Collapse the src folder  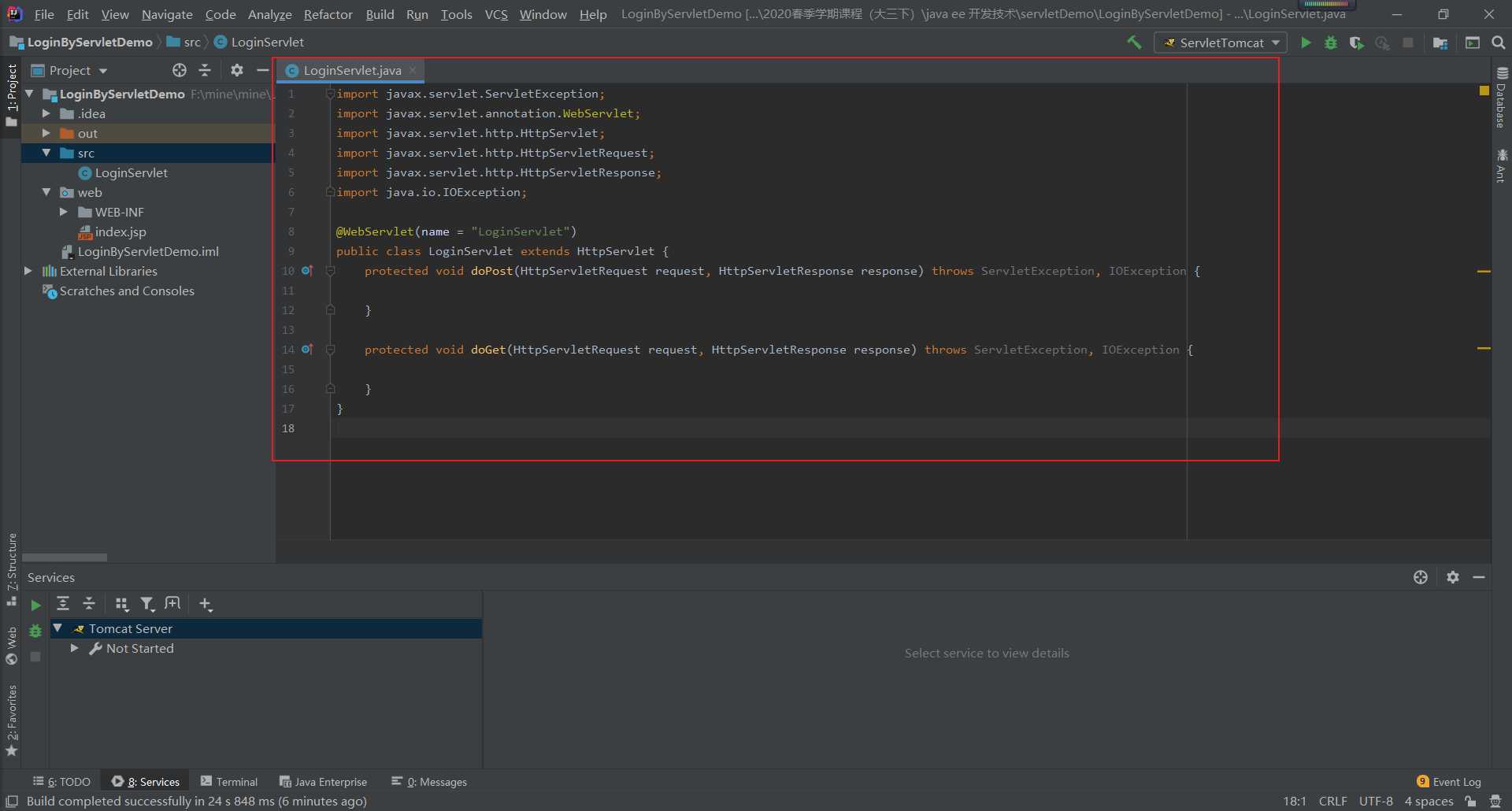click(46, 153)
